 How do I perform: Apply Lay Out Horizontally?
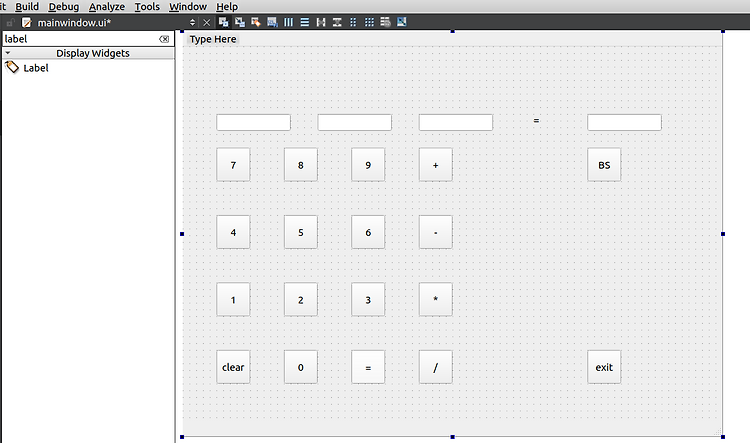288,22
